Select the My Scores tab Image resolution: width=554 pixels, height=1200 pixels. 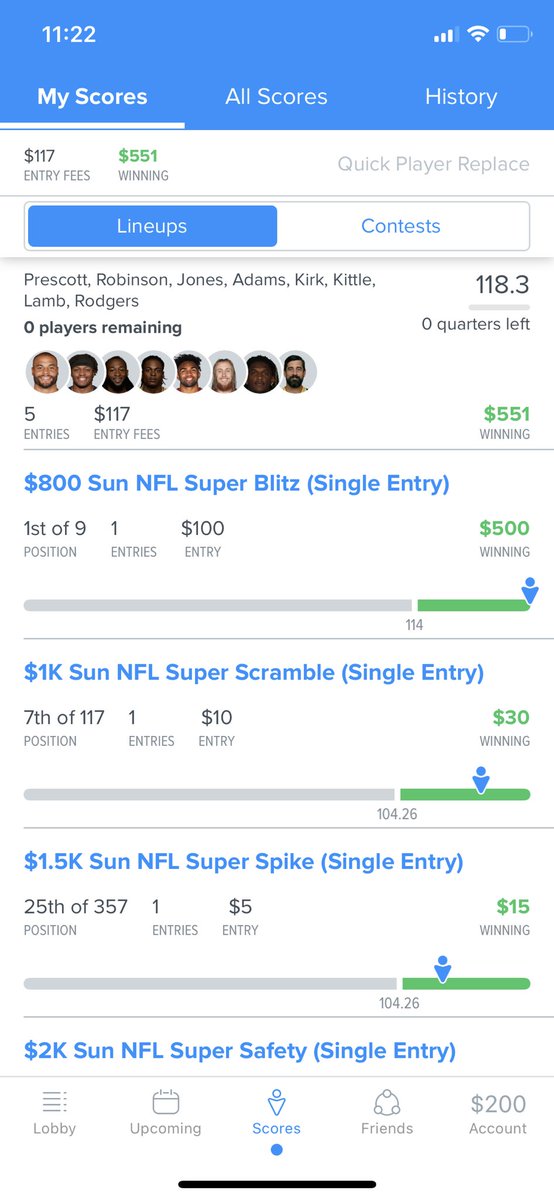click(92, 97)
